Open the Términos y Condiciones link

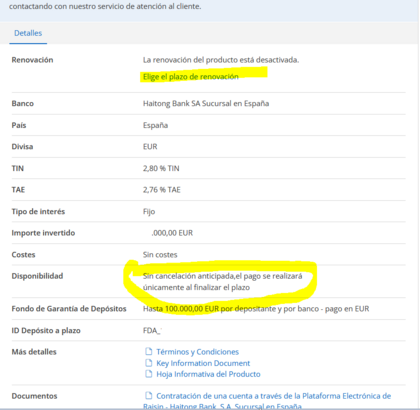point(198,352)
